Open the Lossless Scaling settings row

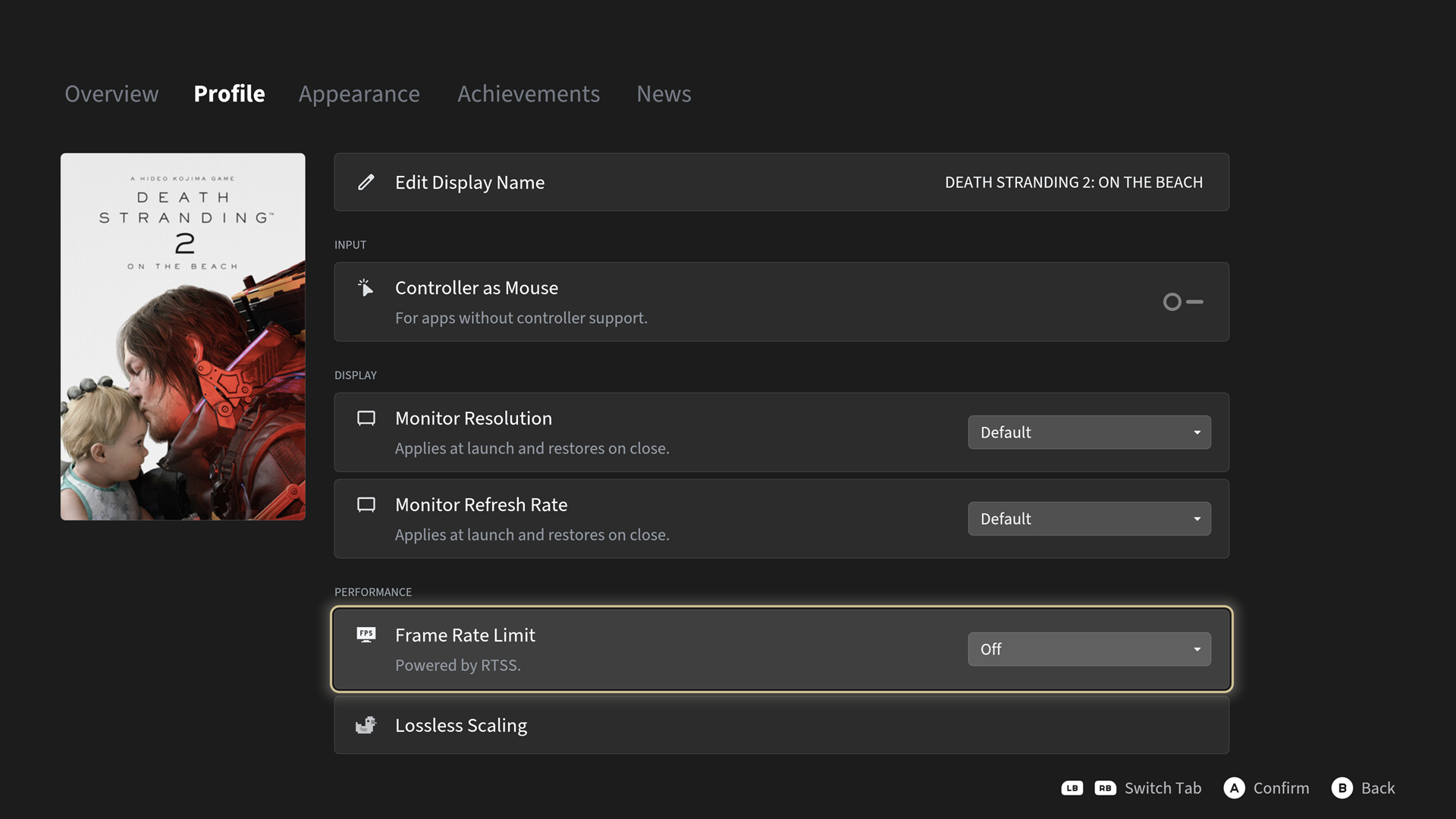[781, 725]
